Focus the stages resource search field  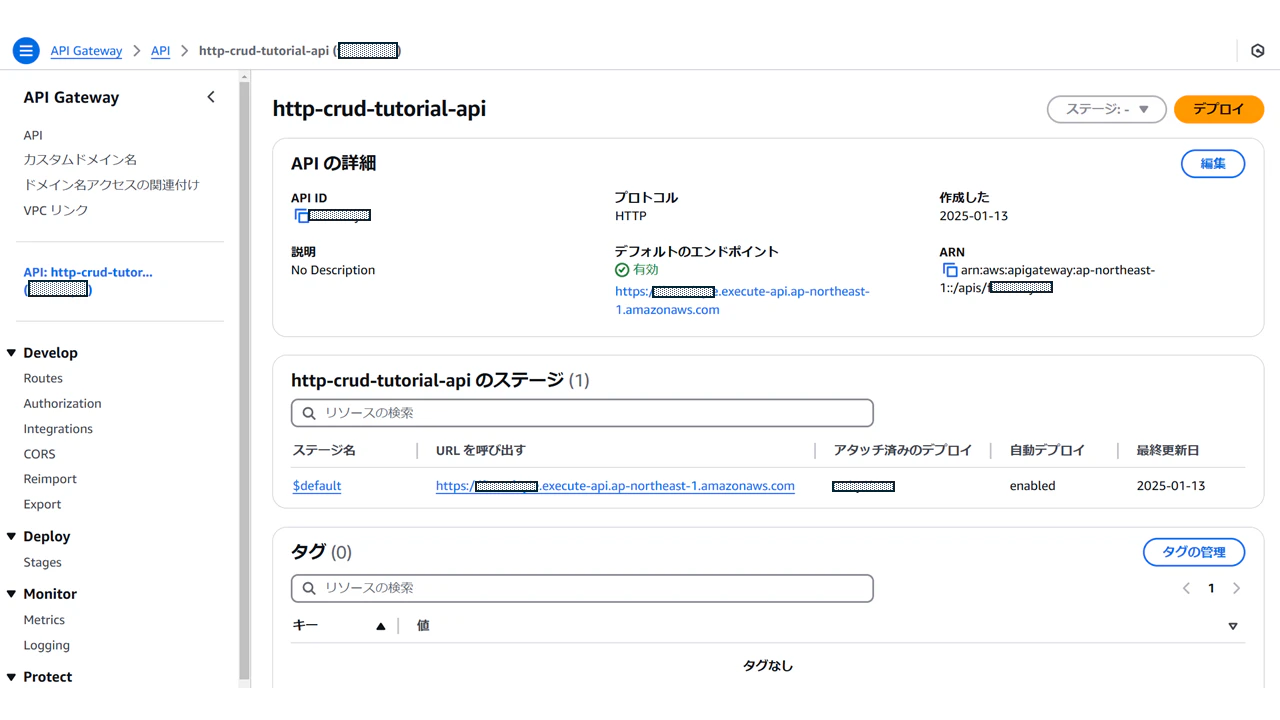(582, 413)
